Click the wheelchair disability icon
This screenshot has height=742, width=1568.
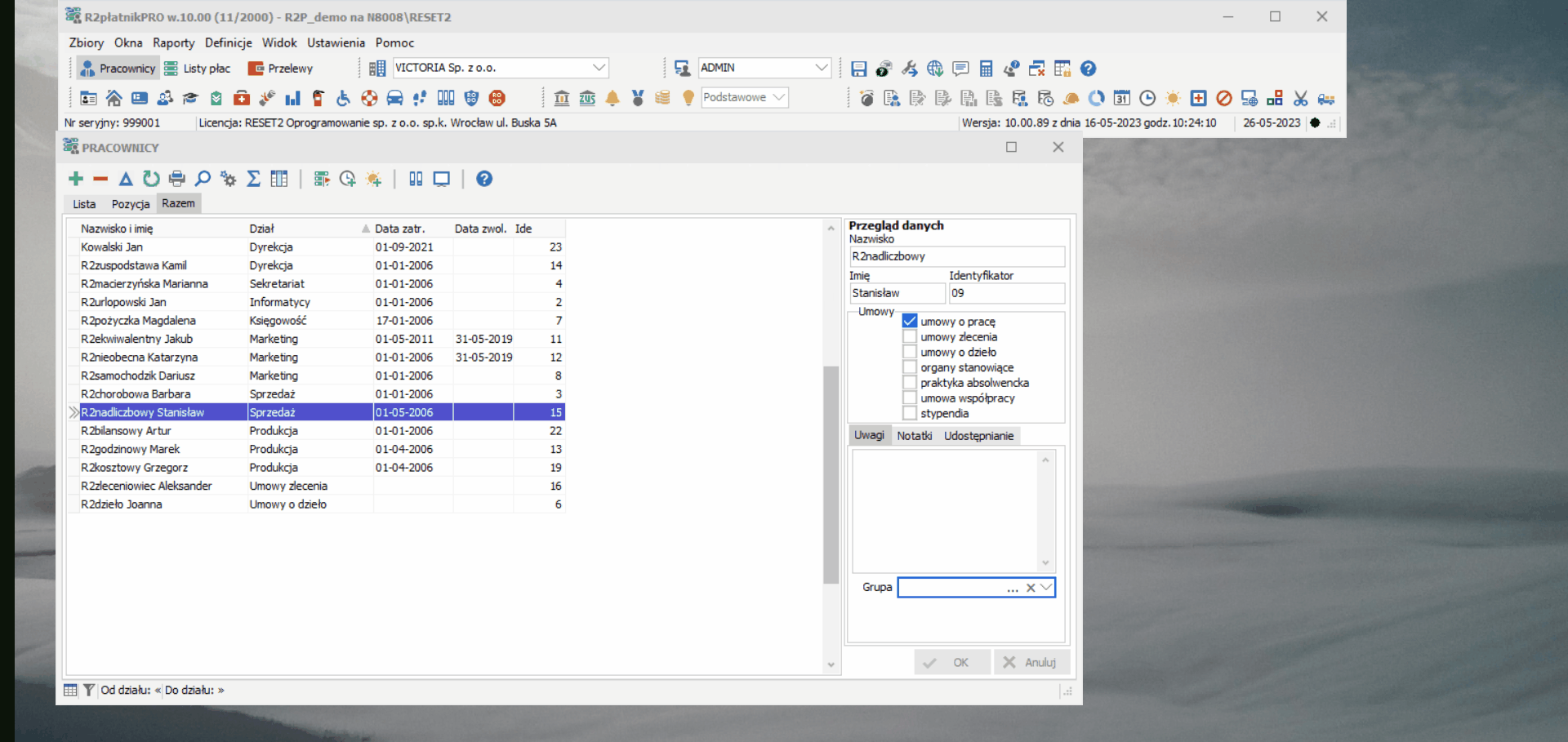point(344,98)
